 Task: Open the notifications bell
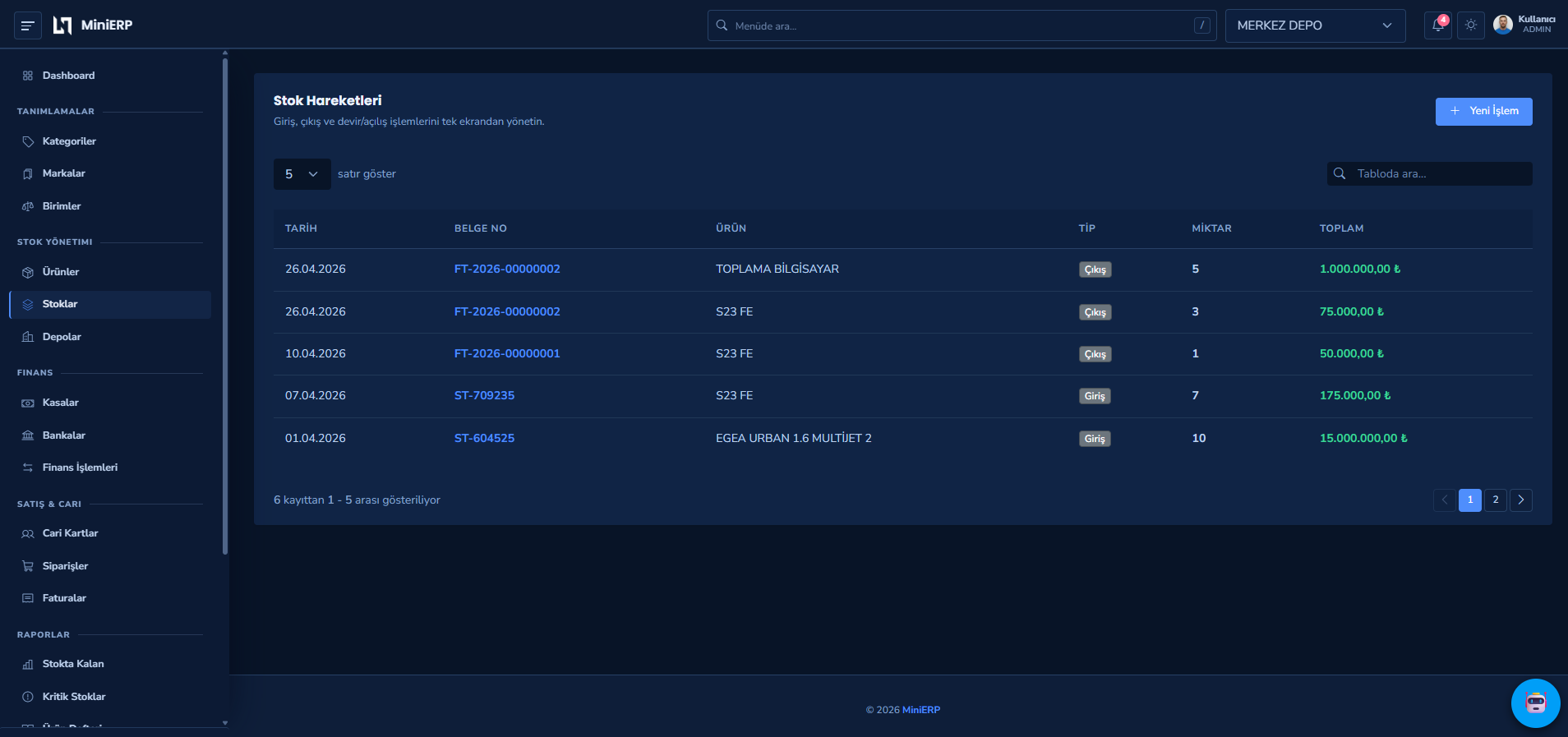(x=1438, y=25)
